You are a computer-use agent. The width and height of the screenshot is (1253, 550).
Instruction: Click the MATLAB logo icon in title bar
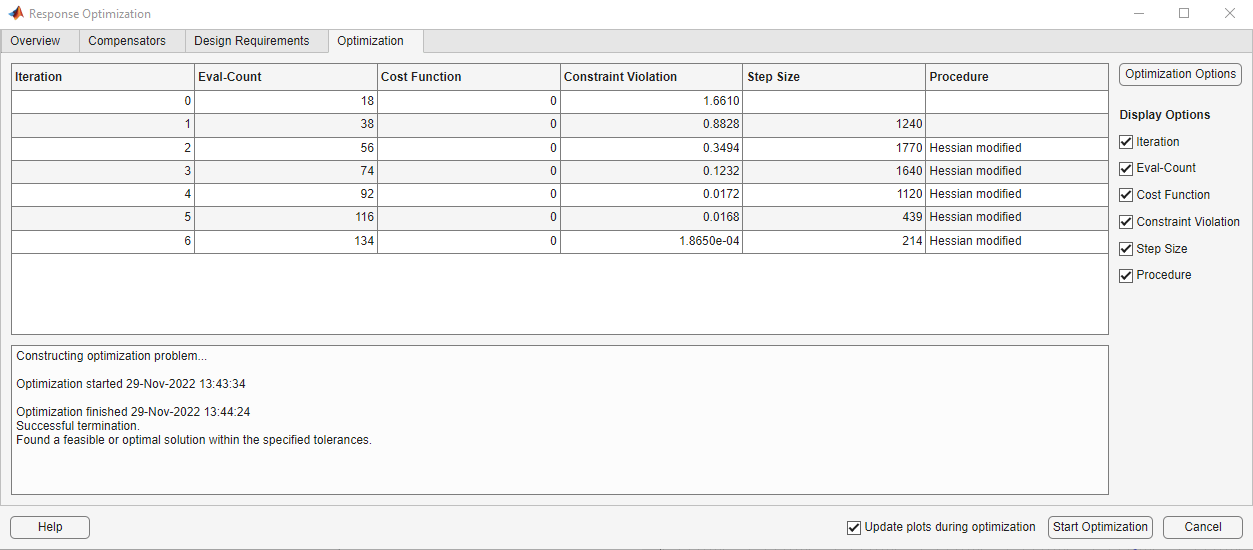(x=16, y=14)
